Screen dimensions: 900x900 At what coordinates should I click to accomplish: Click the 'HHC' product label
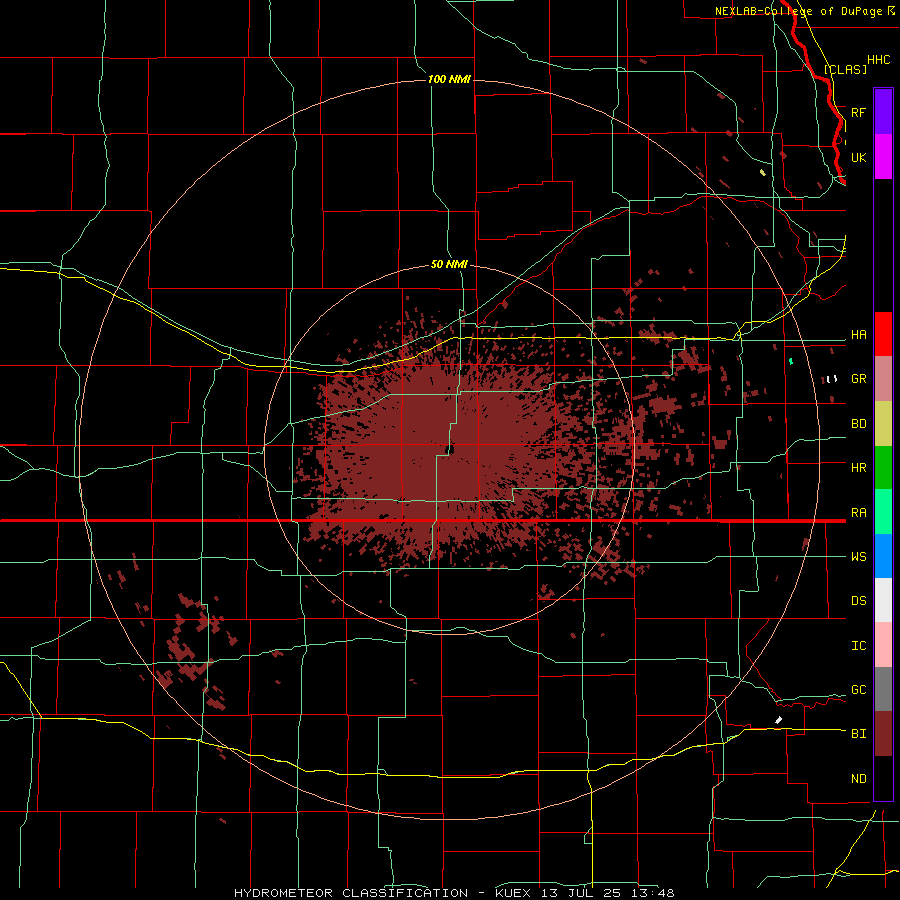878,60
